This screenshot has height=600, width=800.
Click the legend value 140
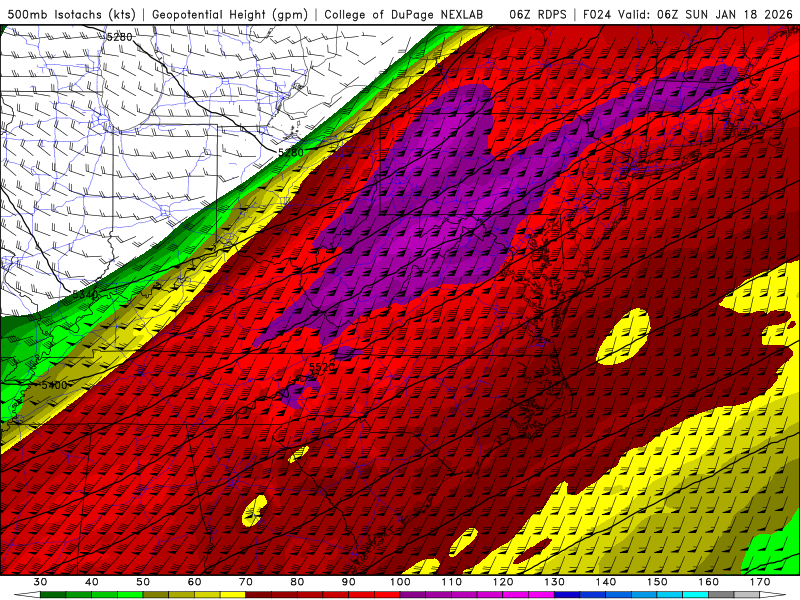[x=606, y=582]
